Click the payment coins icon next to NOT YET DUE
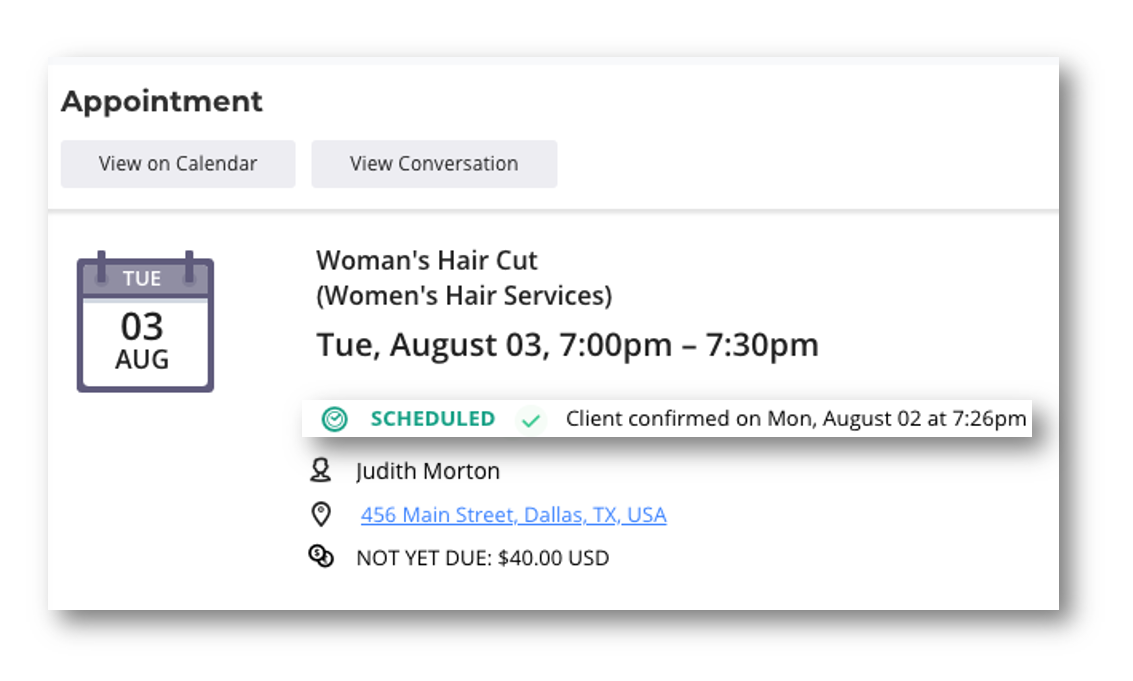 (321, 556)
